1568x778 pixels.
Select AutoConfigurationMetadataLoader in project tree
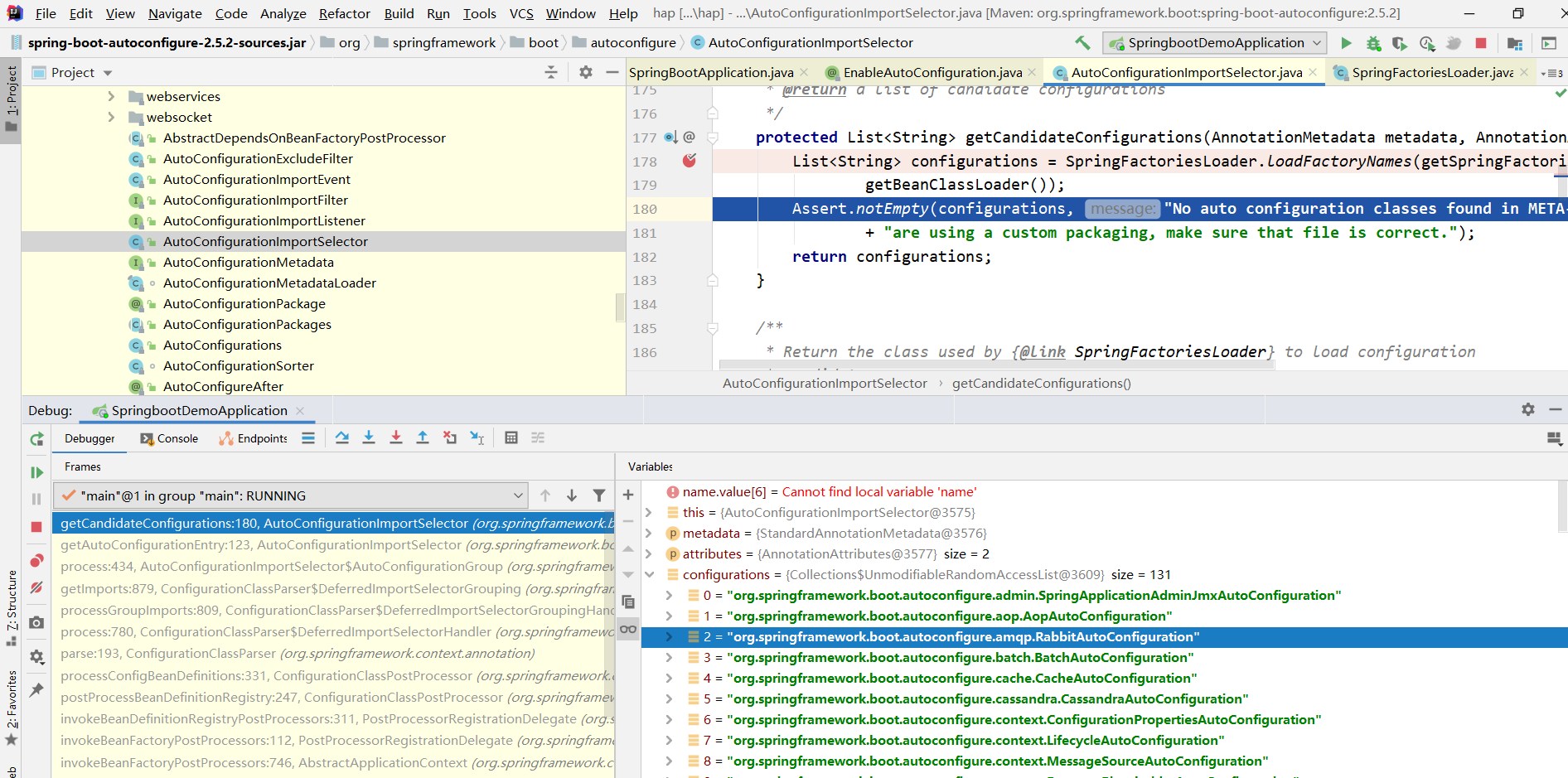[269, 283]
